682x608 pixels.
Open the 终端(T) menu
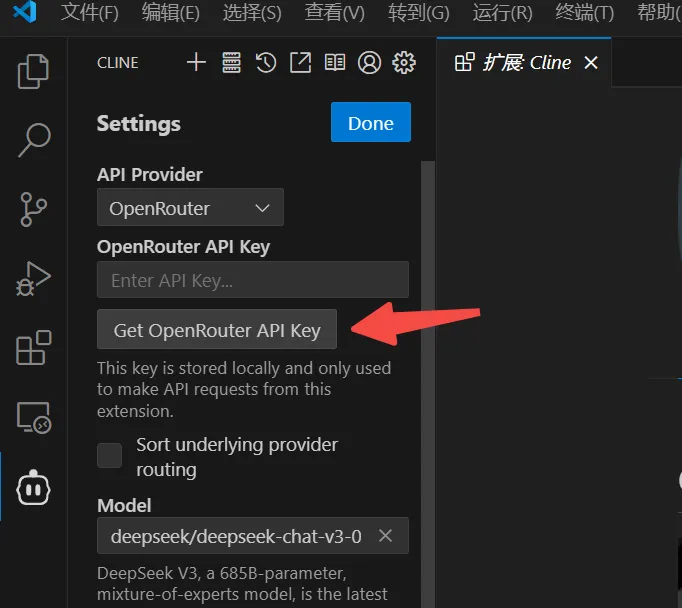[x=585, y=12]
